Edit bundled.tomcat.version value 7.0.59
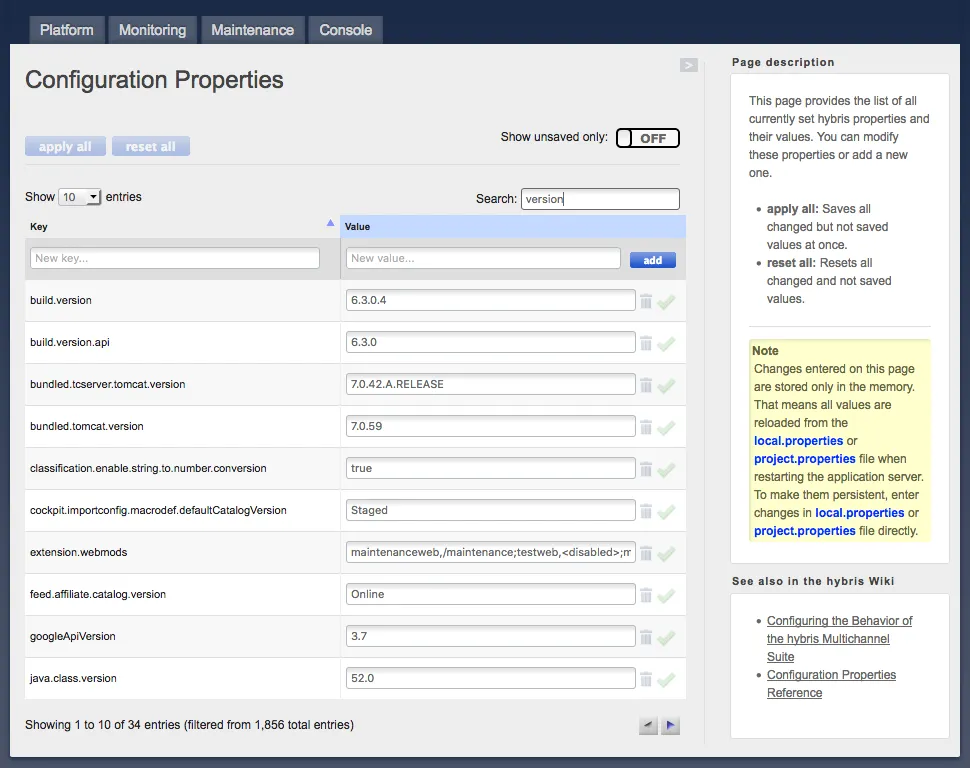This screenshot has height=768, width=970. click(x=491, y=426)
